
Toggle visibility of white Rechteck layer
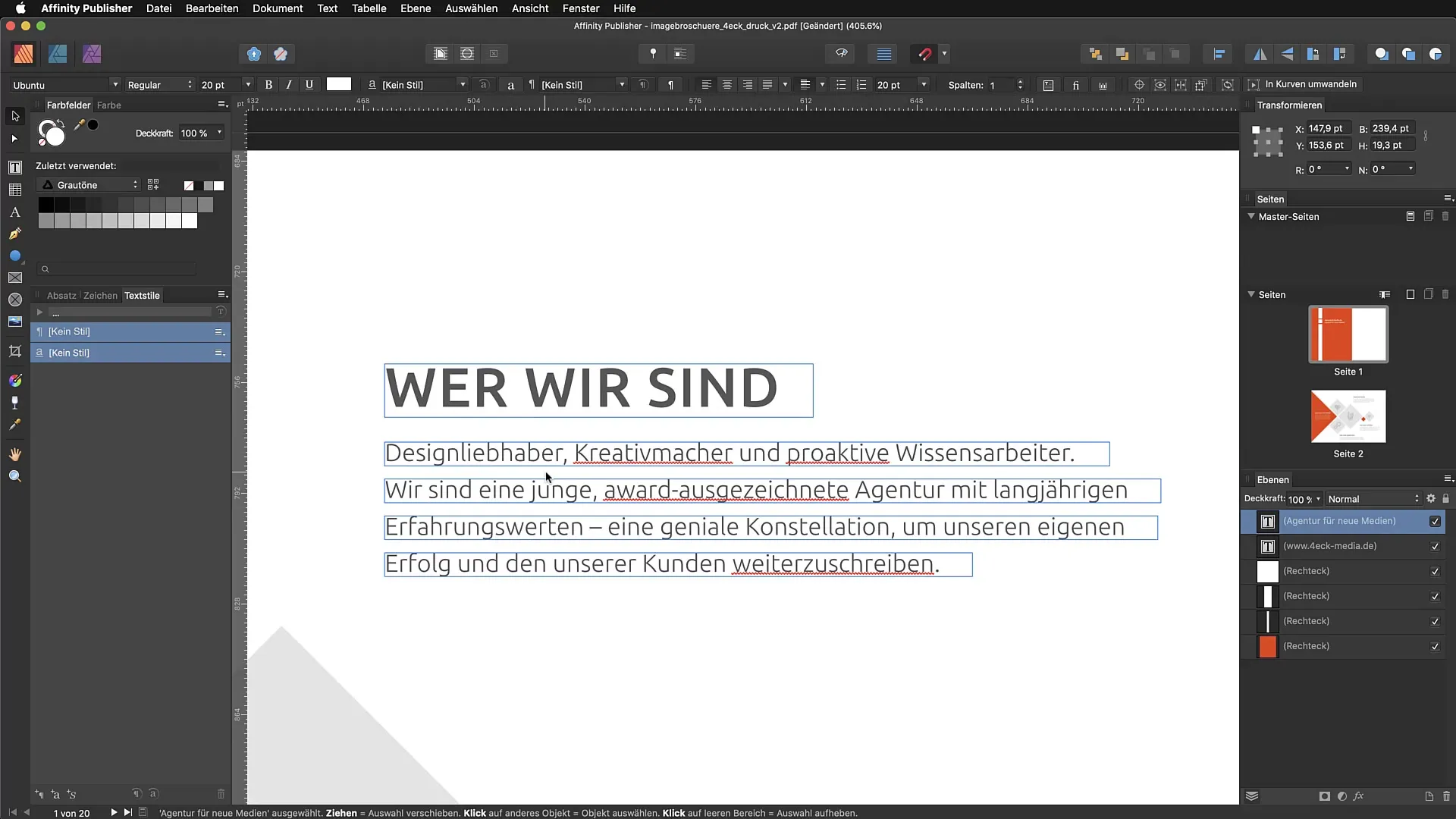[x=1435, y=572]
